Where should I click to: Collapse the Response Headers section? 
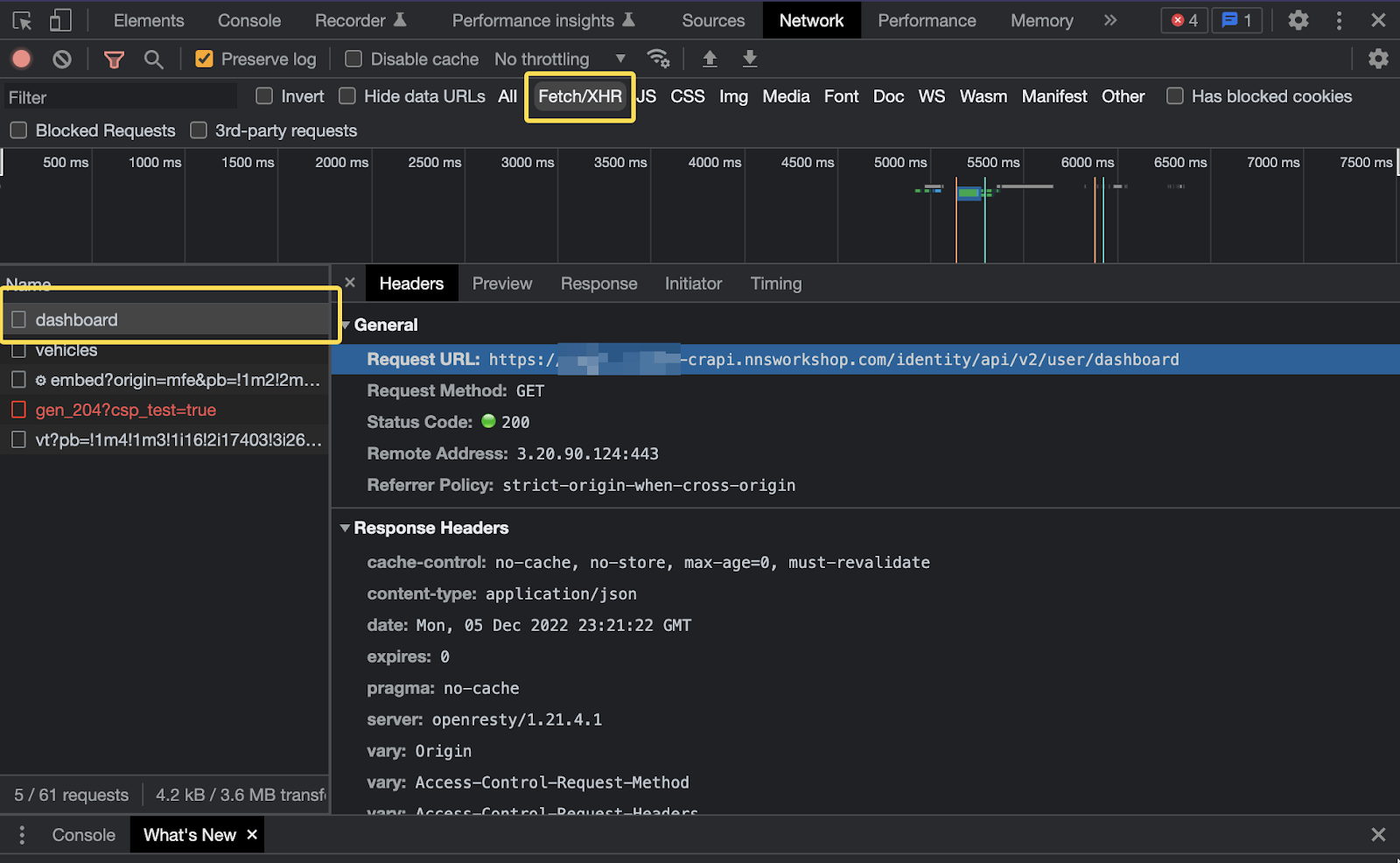tap(346, 528)
